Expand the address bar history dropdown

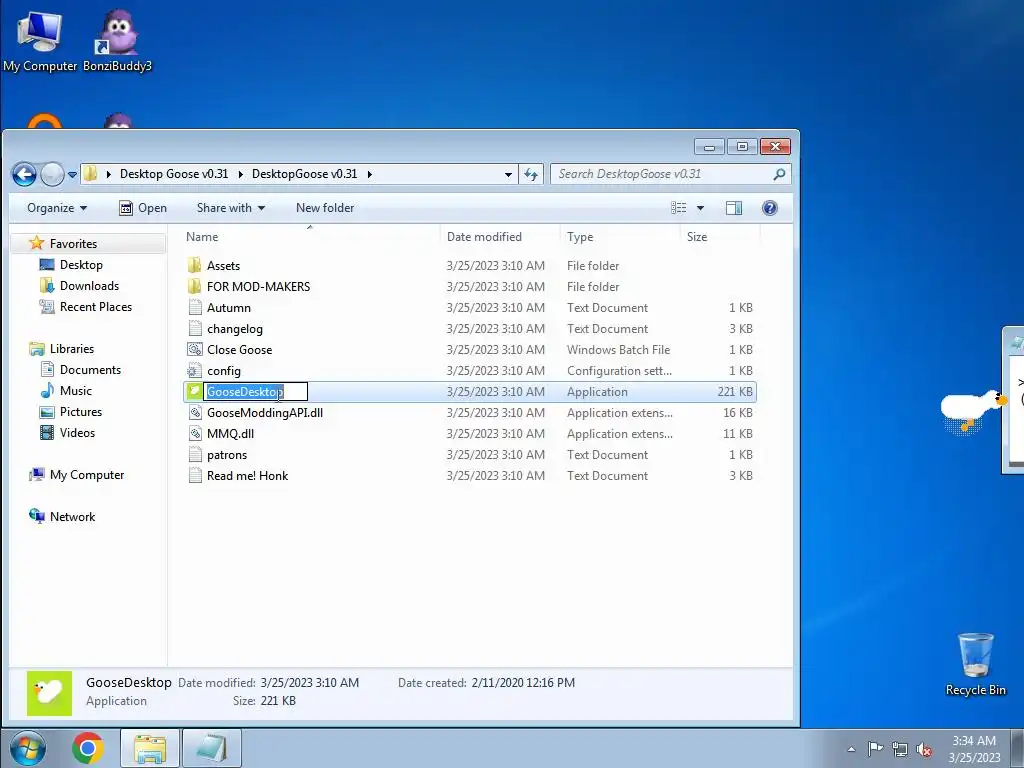pyautogui.click(x=508, y=174)
